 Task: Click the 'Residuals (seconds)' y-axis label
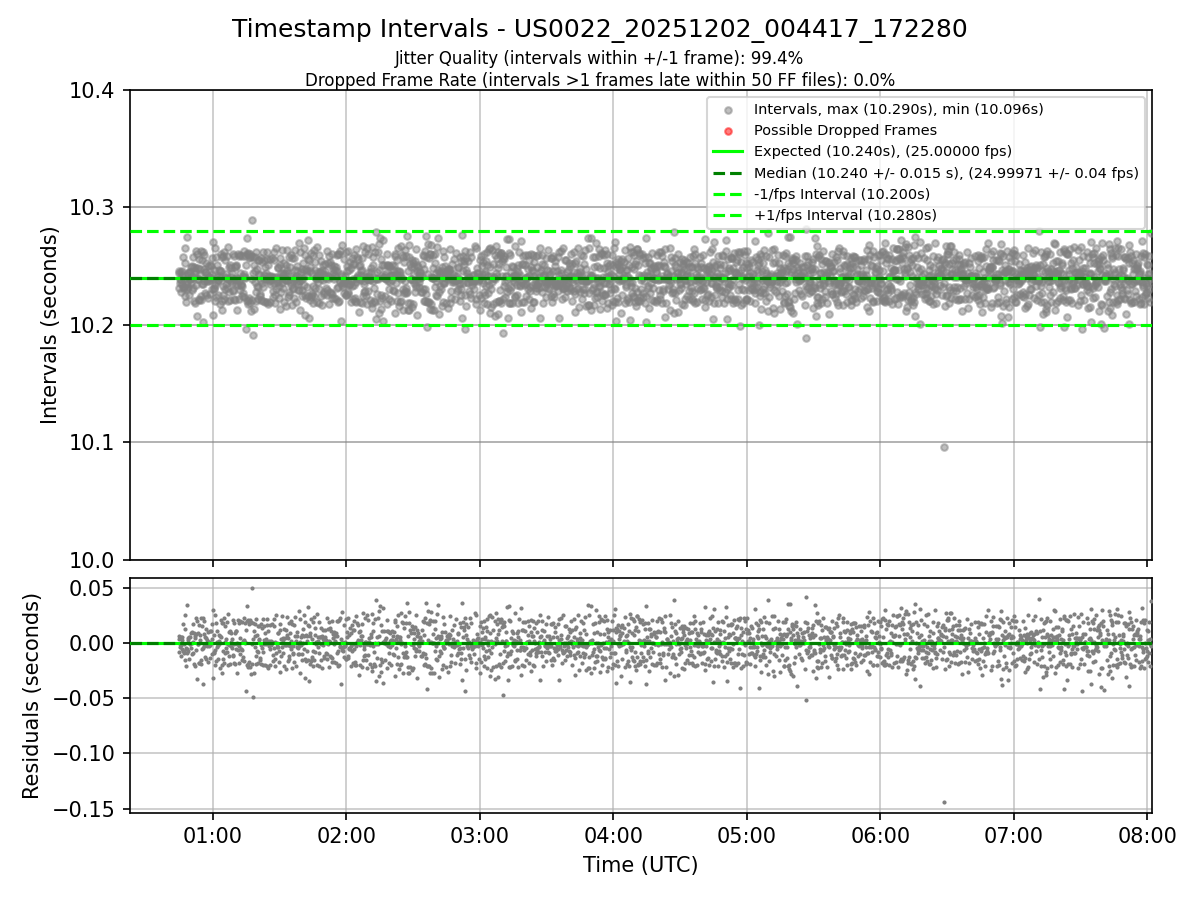[32, 696]
